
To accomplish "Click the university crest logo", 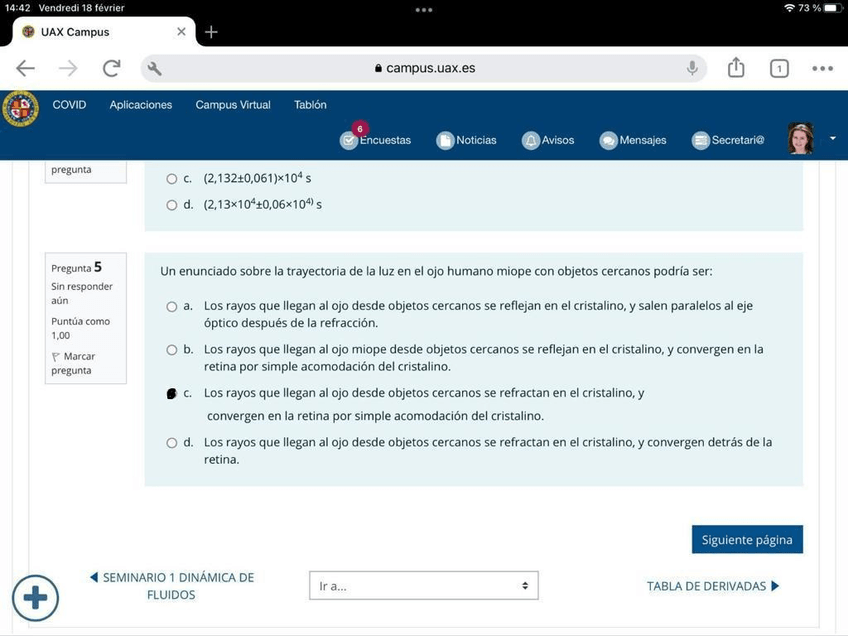I will tap(20, 108).
